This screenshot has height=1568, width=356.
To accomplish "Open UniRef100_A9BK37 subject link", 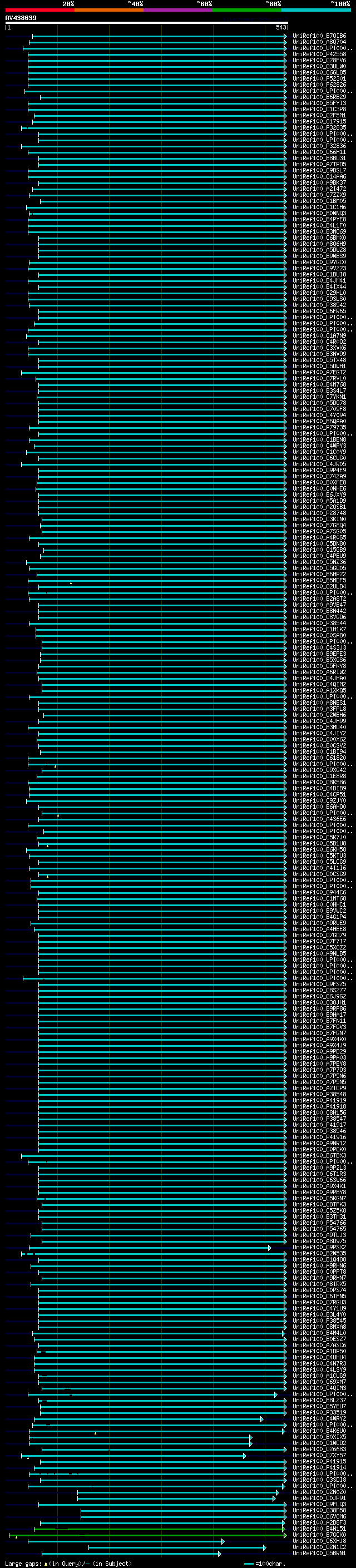I will (319, 182).
